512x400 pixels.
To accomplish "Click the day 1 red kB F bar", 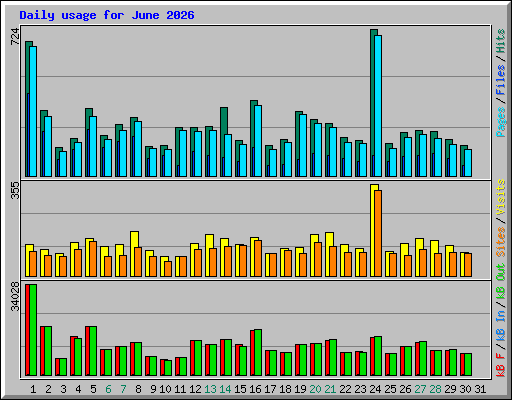I will [27, 330].
